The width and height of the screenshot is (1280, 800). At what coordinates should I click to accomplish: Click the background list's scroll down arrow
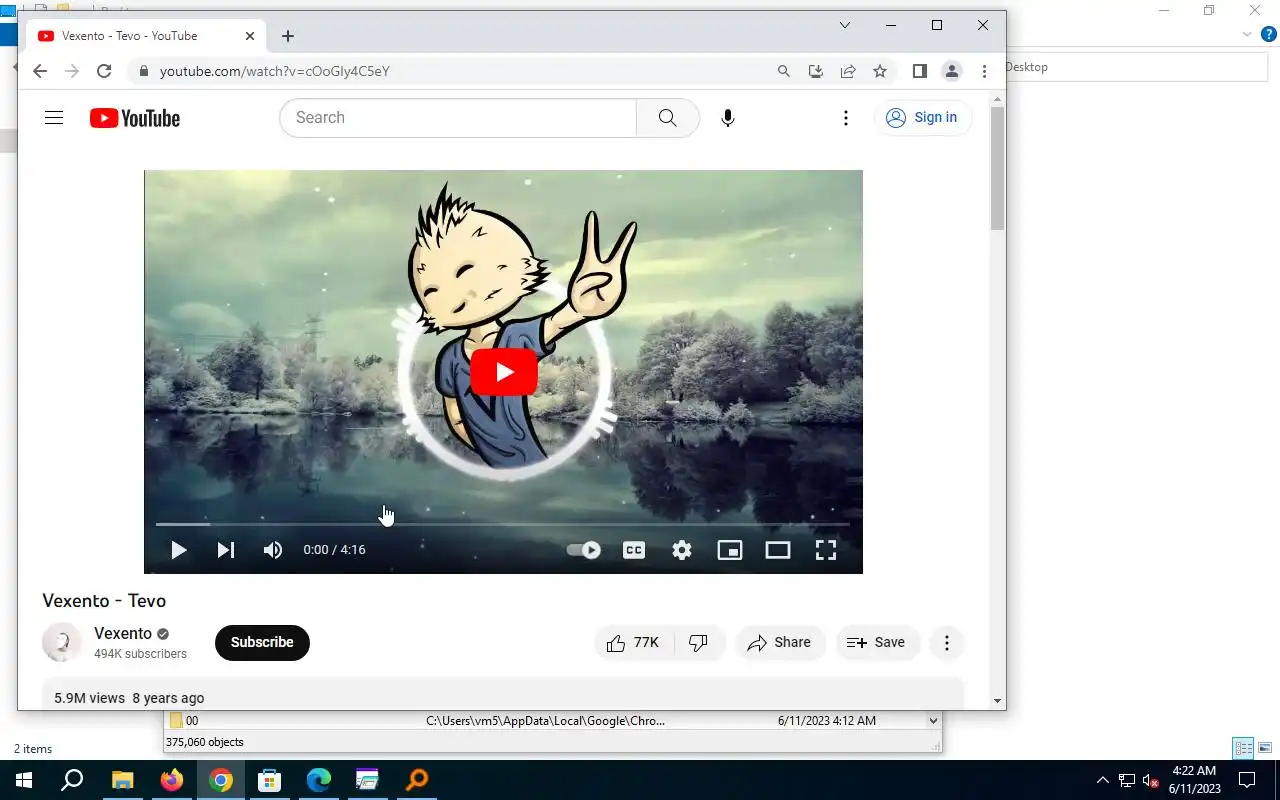coord(933,721)
